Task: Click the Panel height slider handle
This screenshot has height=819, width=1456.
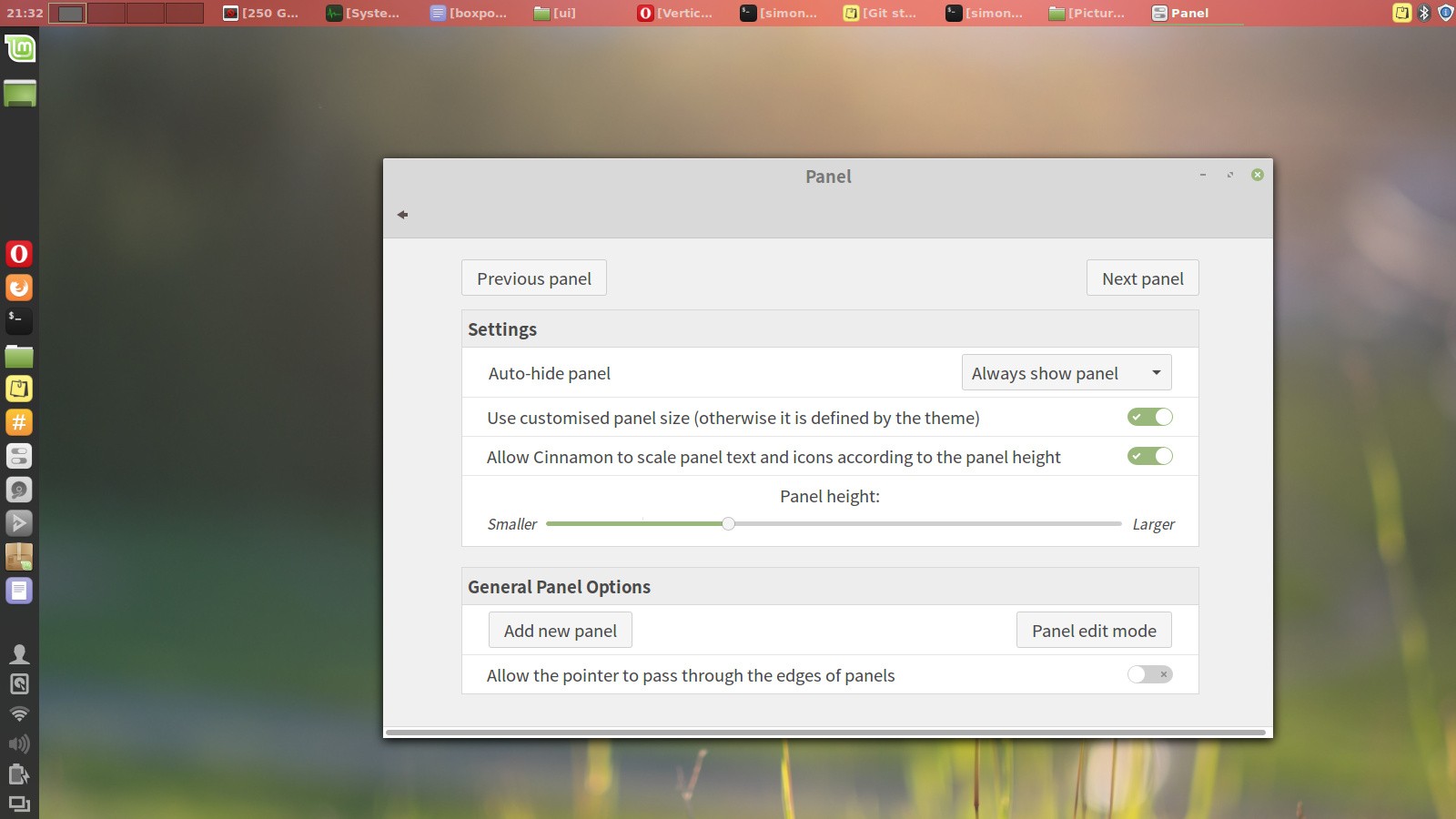Action: 728,523
